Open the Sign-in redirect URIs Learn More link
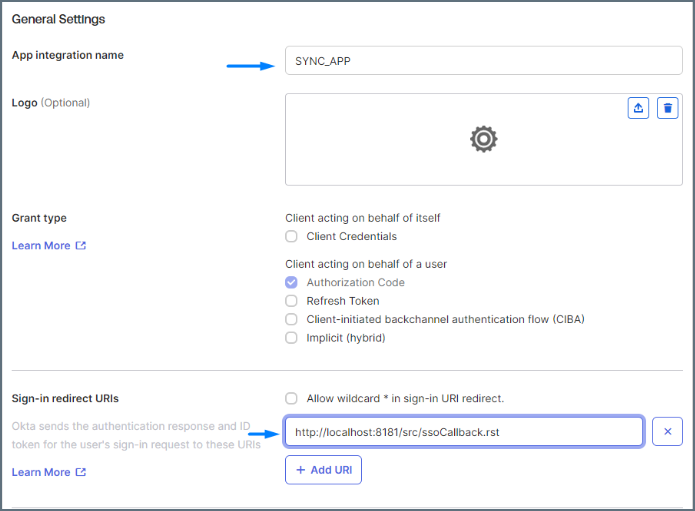The height and width of the screenshot is (511, 695). coord(41,472)
